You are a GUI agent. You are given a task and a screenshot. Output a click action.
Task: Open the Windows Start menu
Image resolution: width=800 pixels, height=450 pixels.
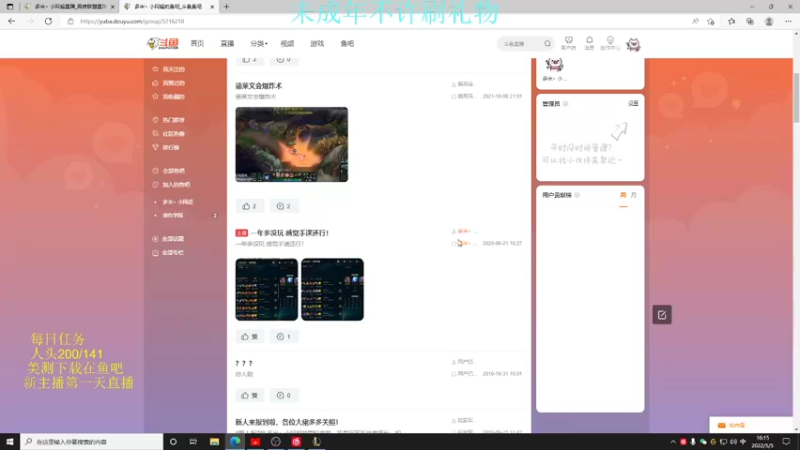(10, 441)
